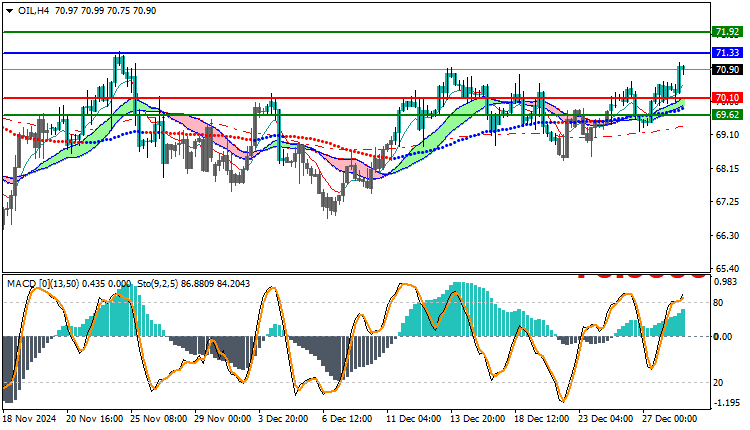
Task: Select the 25 Nov 08:00 time label
Action: (159, 419)
